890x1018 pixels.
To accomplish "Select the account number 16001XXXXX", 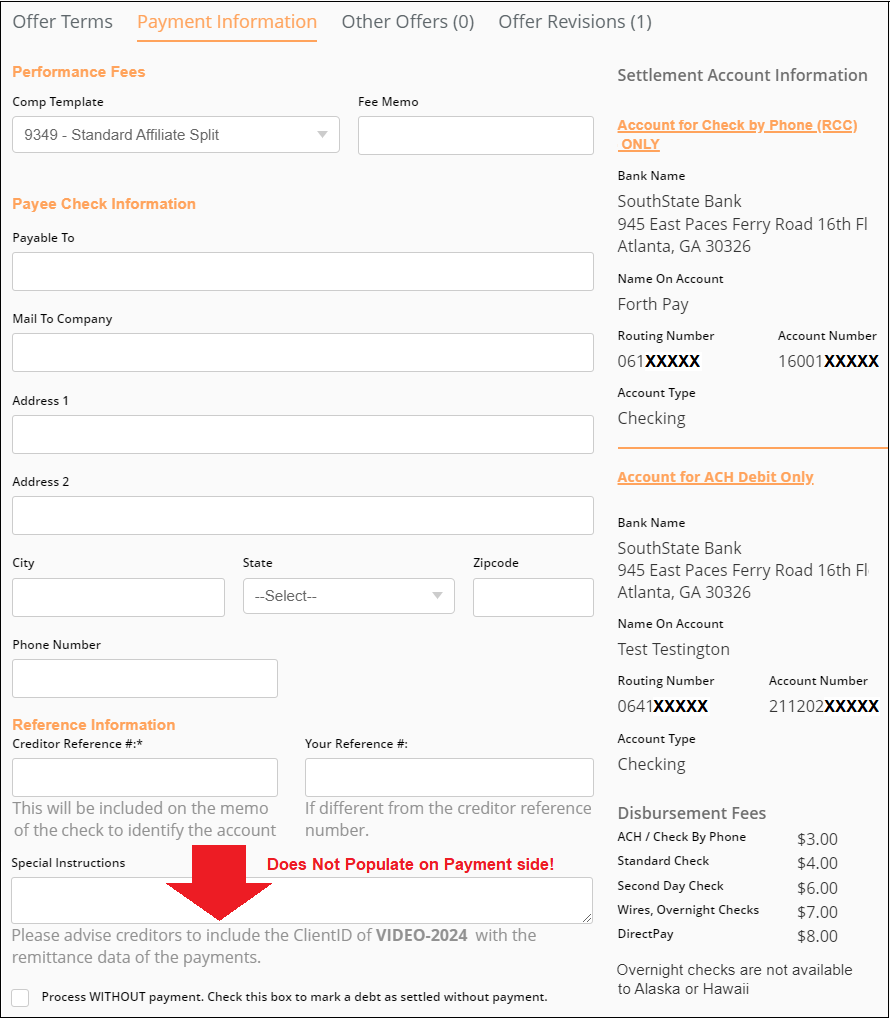I will click(828, 361).
